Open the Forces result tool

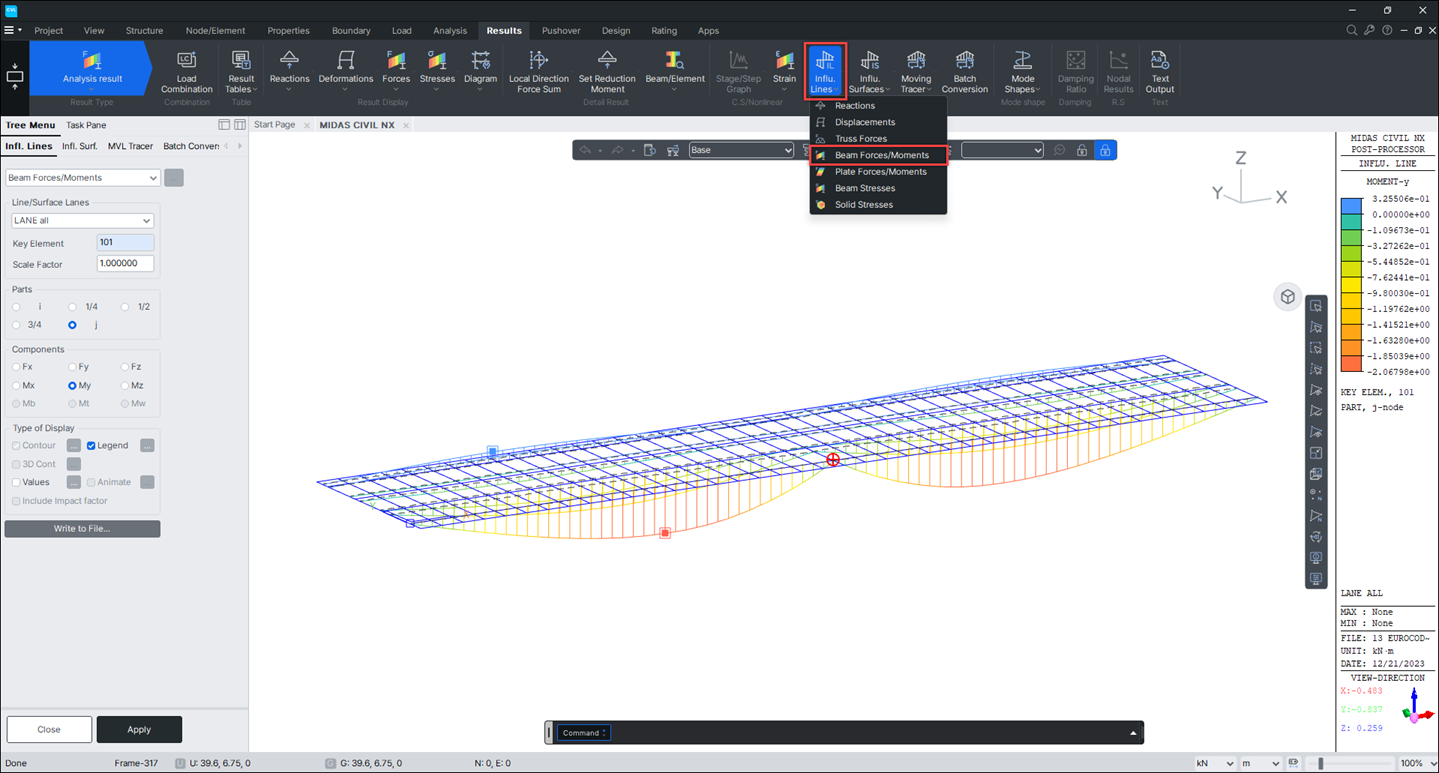click(x=396, y=72)
